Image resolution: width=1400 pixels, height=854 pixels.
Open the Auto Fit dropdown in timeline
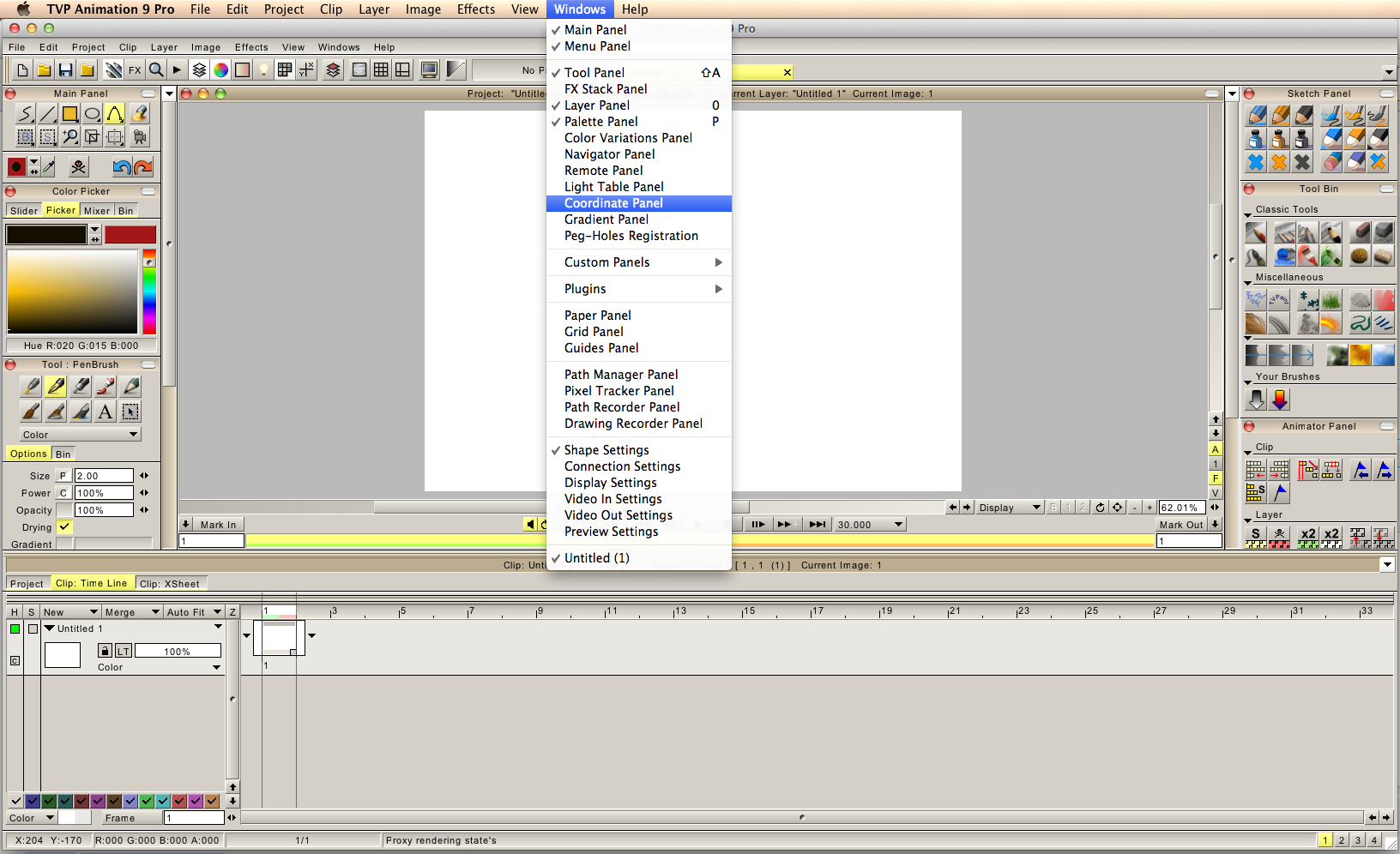[194, 612]
